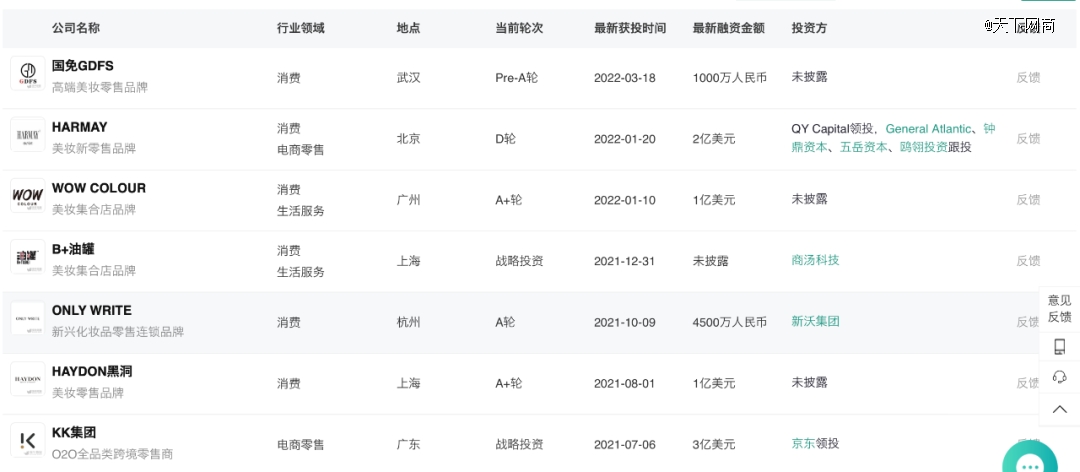The image size is (1080, 472).
Task: Select date 2021-10-09
Action: click(x=625, y=322)
